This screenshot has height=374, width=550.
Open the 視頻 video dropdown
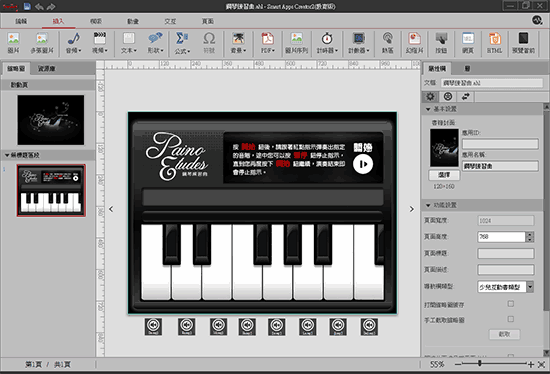tap(100, 43)
